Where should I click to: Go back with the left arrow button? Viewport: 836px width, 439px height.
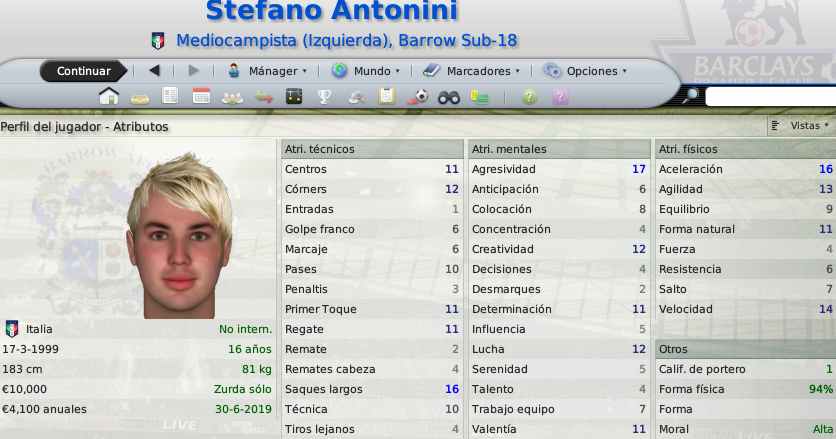pos(155,70)
